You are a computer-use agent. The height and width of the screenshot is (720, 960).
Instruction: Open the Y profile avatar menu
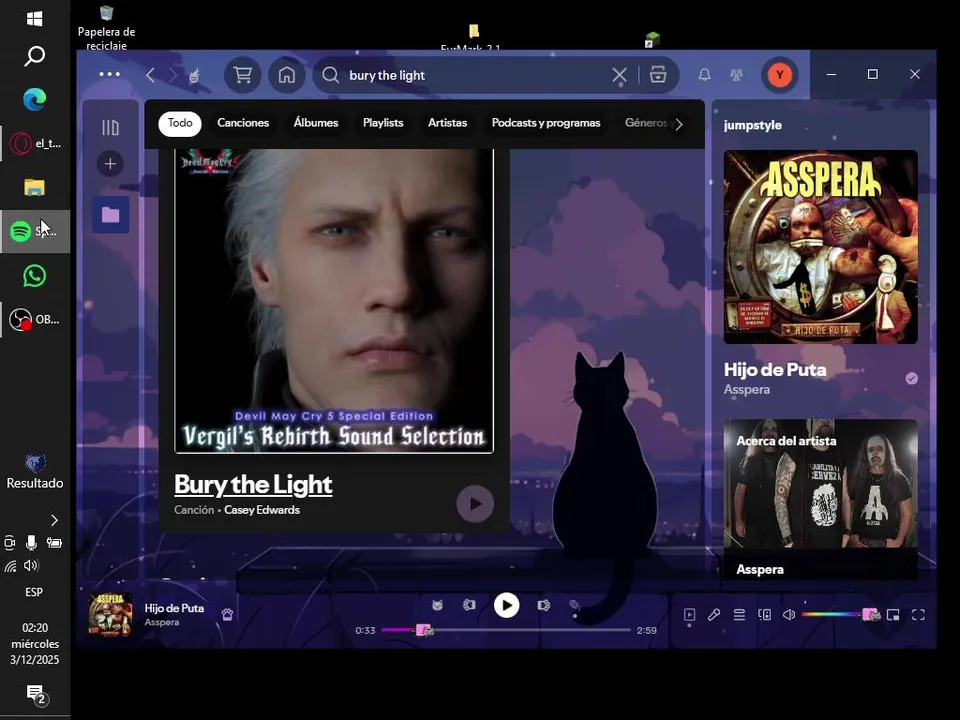tap(779, 75)
